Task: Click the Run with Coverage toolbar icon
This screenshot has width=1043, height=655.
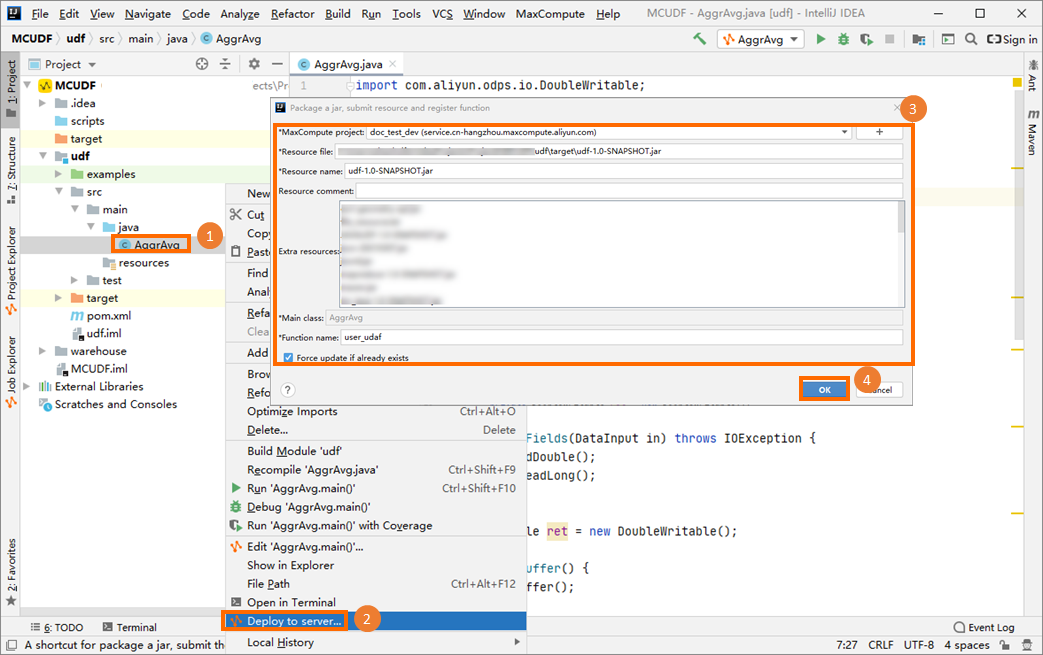Action: click(866, 39)
